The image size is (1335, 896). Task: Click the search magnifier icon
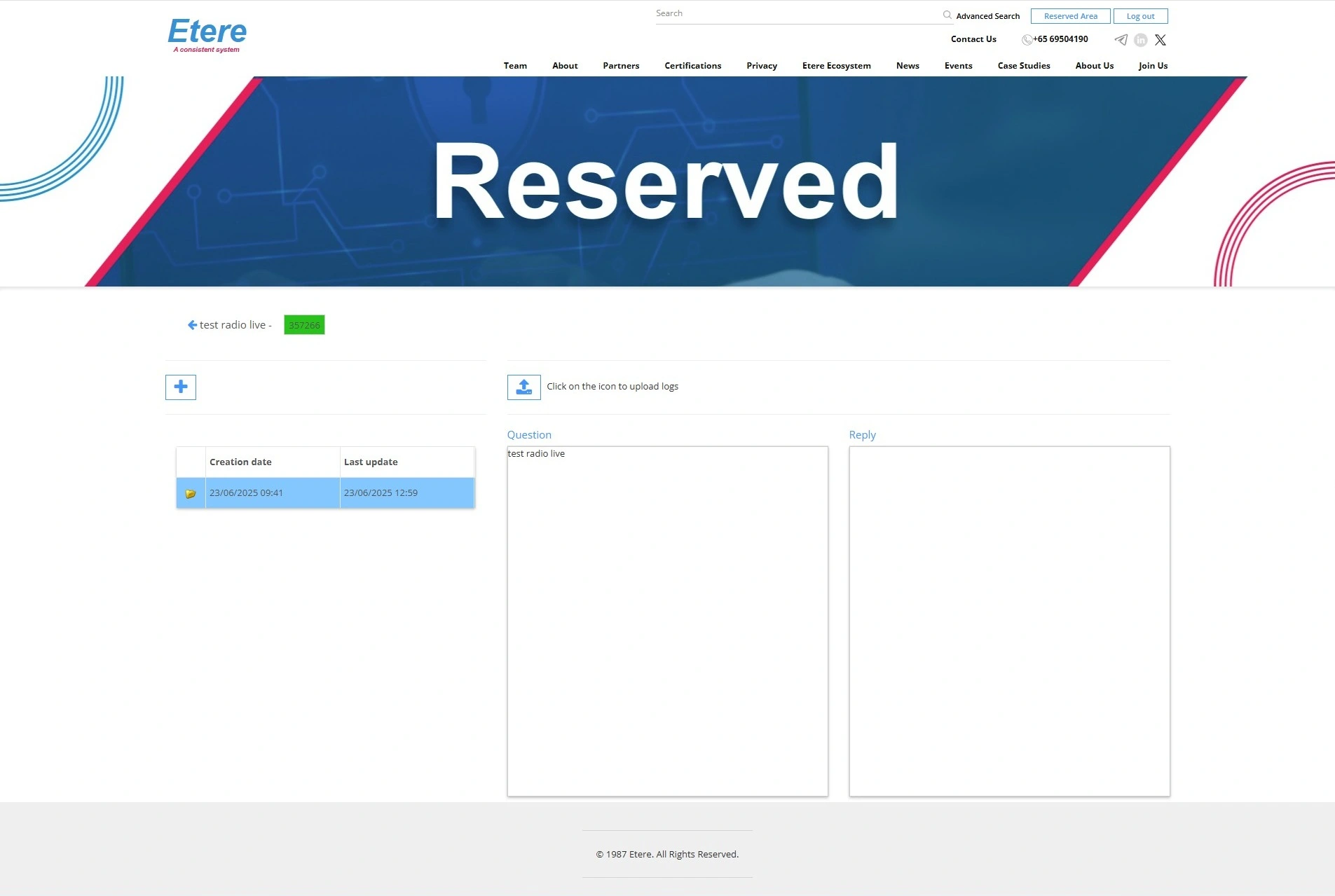pos(947,15)
